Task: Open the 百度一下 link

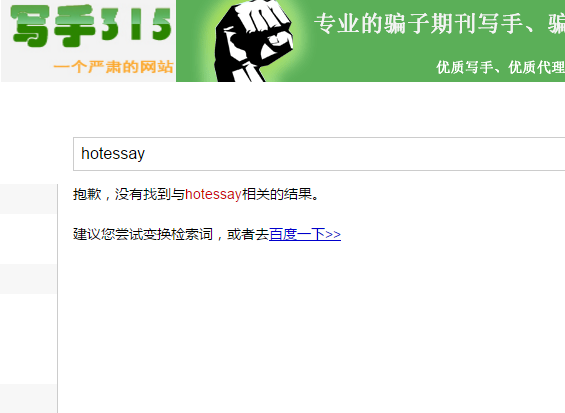Action: coord(305,235)
